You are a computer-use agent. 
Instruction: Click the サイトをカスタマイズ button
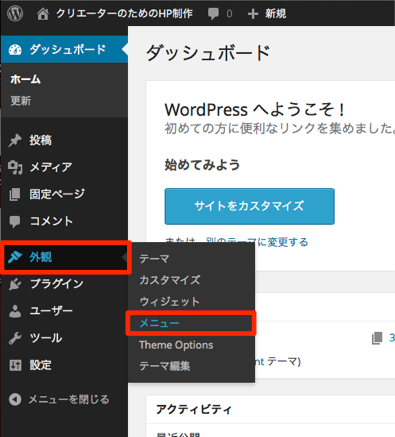[250, 206]
